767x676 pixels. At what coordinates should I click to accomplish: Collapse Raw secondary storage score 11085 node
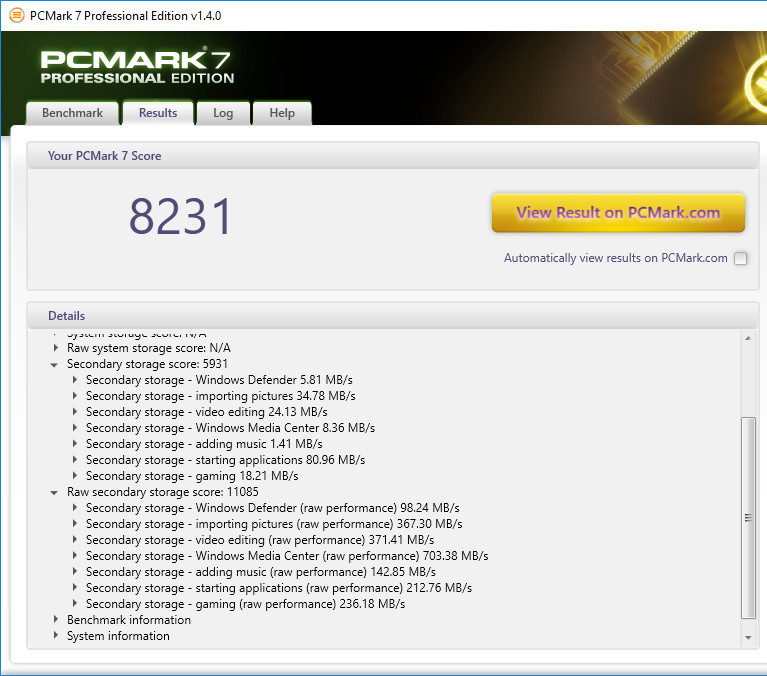click(54, 493)
